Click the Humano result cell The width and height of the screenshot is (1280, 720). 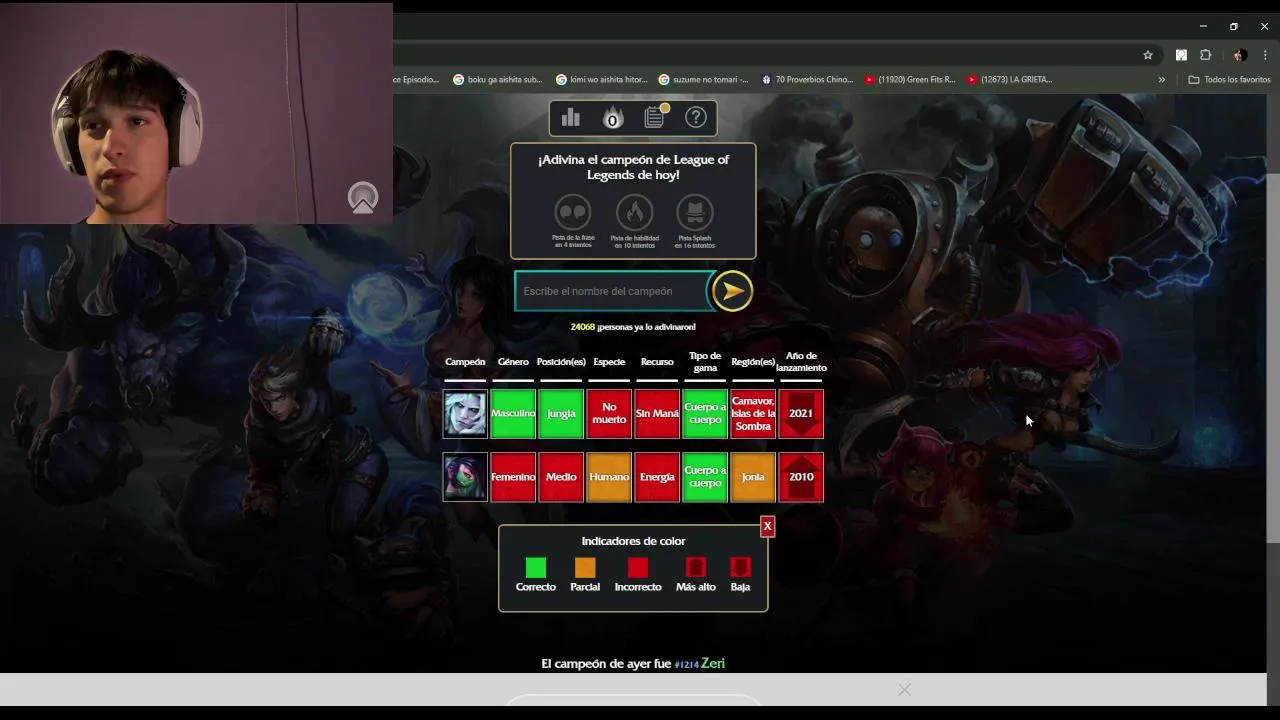(609, 477)
